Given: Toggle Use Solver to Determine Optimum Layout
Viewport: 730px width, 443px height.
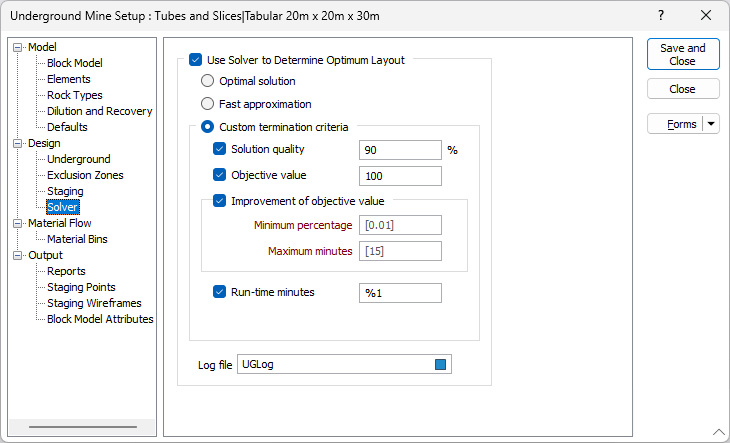Looking at the screenshot, I should point(196,60).
